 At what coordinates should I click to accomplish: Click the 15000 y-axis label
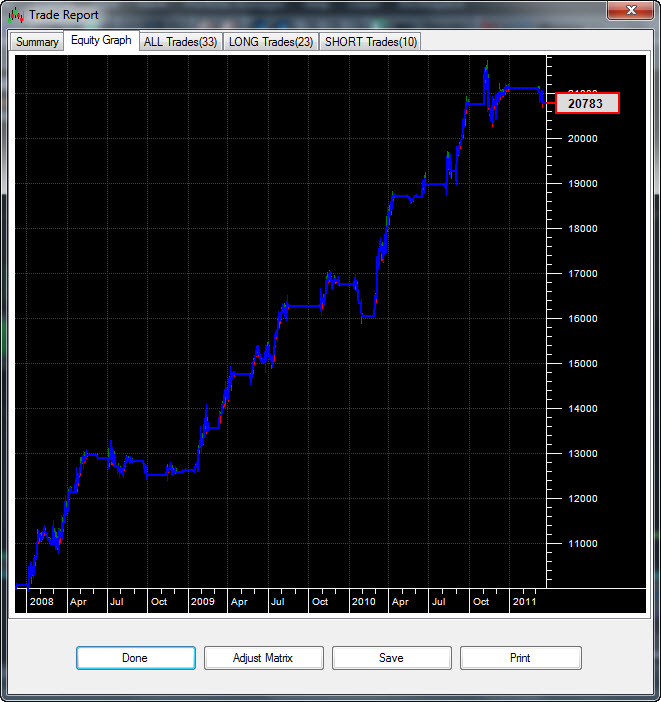point(582,364)
